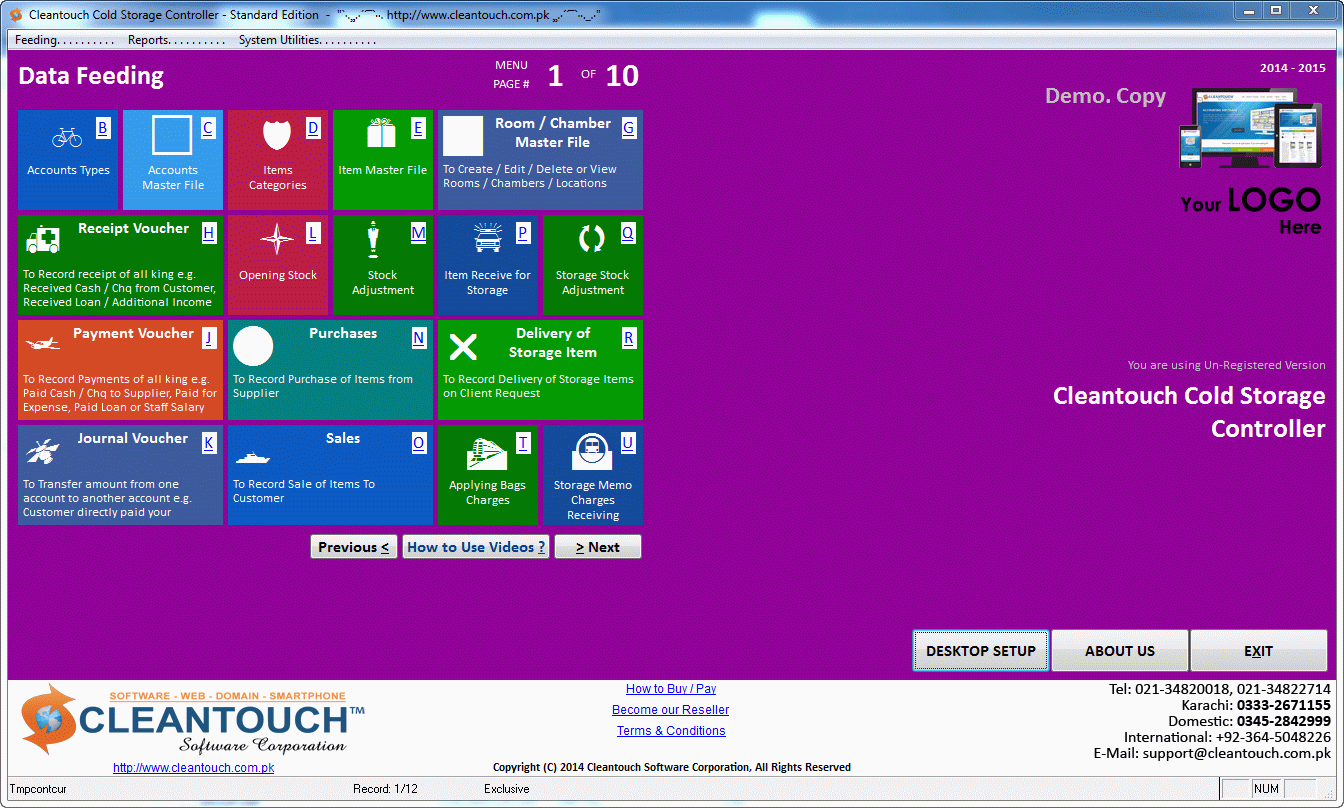
Task: Click shortcut letter L on Opening Stock
Action: coord(313,233)
